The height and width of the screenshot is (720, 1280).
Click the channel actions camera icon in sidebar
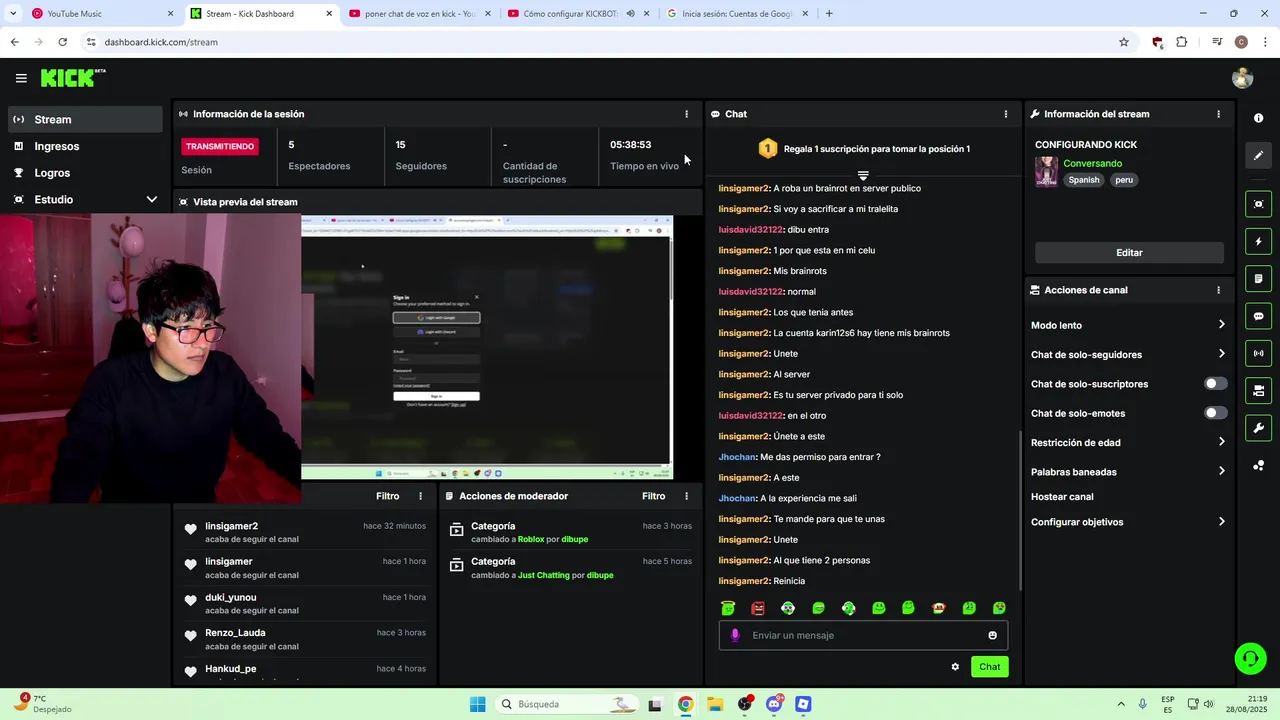coord(1258,390)
